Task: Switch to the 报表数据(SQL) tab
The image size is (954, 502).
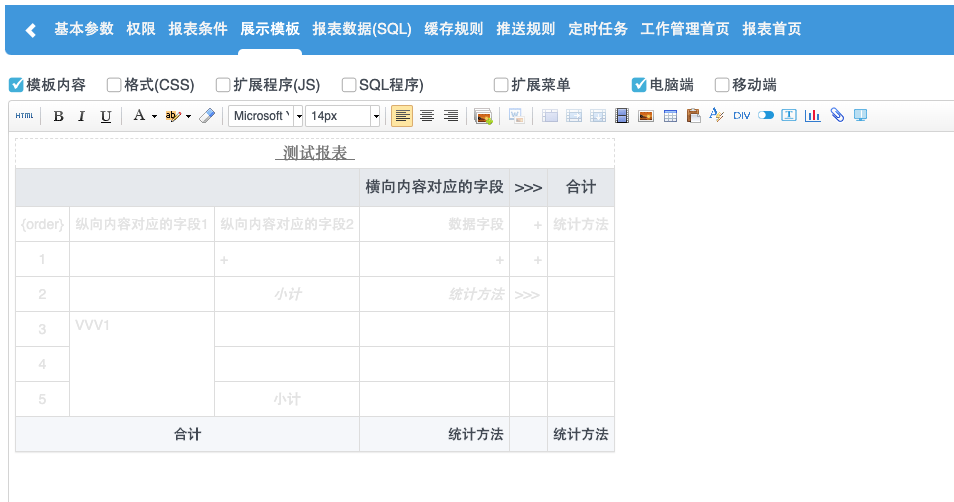Action: [x=362, y=29]
